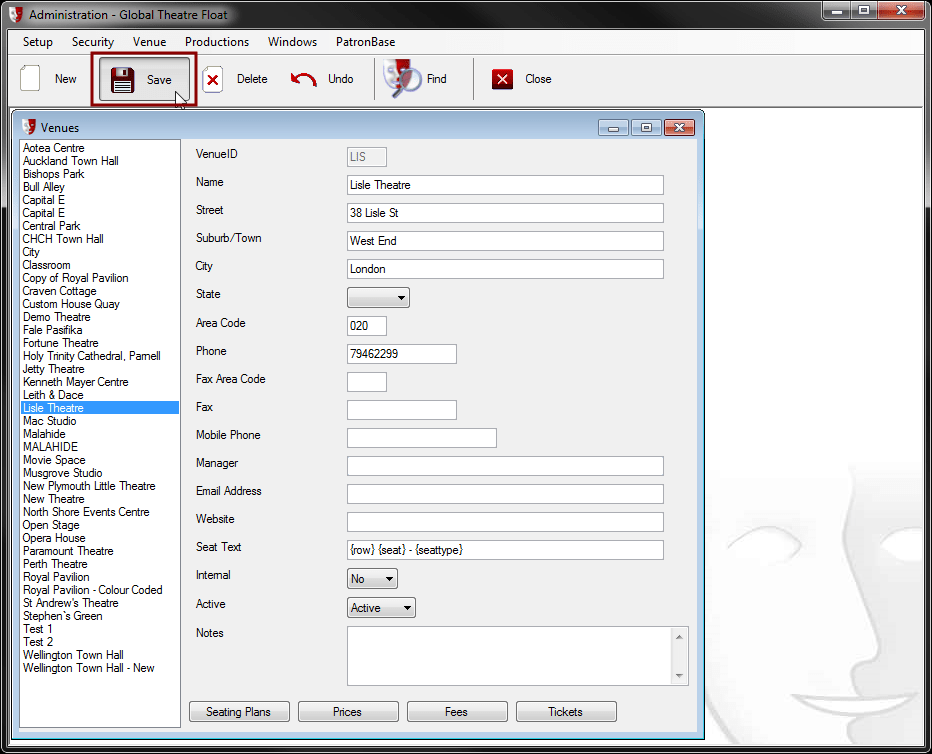Click the Administration app title bar icon
The height and width of the screenshot is (754, 932).
[15, 14]
